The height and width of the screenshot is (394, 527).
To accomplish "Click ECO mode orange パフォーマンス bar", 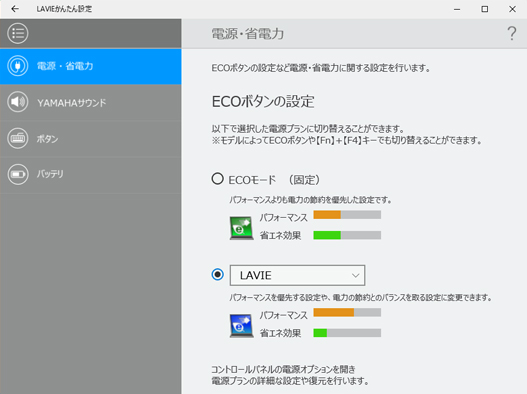I will coord(347,215).
